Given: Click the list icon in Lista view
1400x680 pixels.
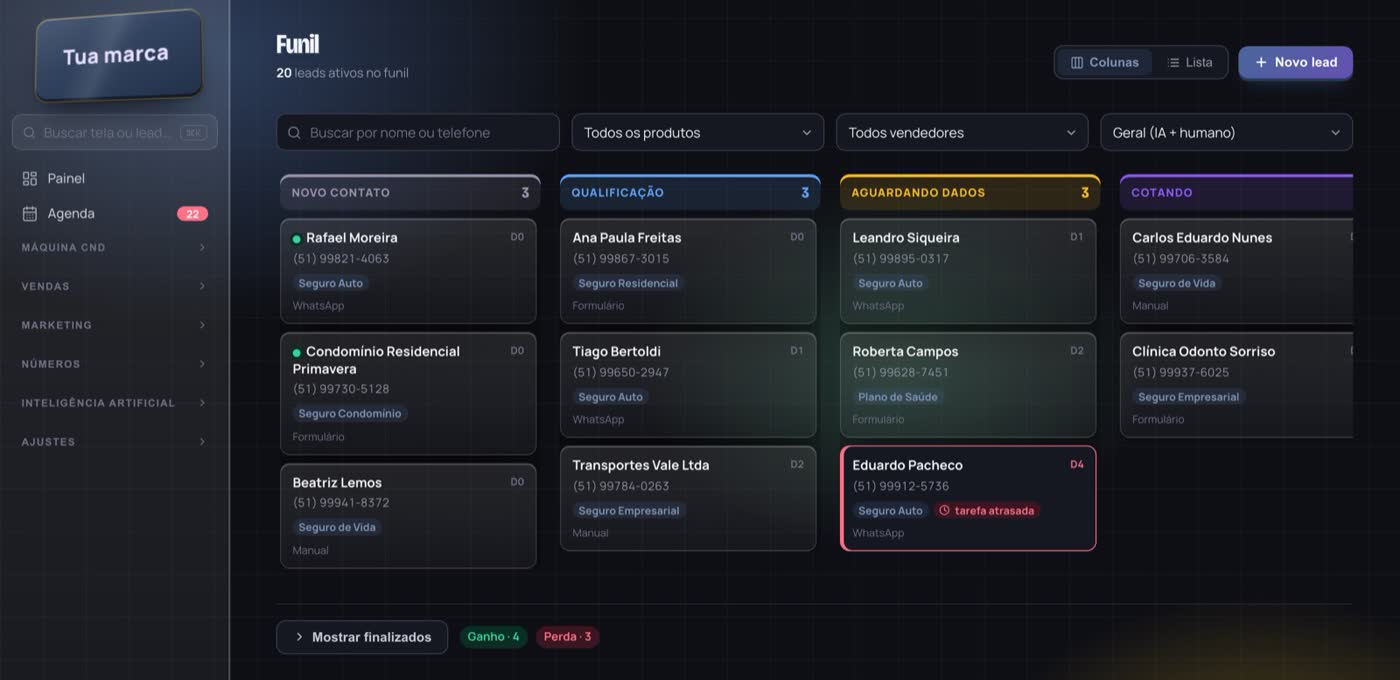Looking at the screenshot, I should 1173,62.
